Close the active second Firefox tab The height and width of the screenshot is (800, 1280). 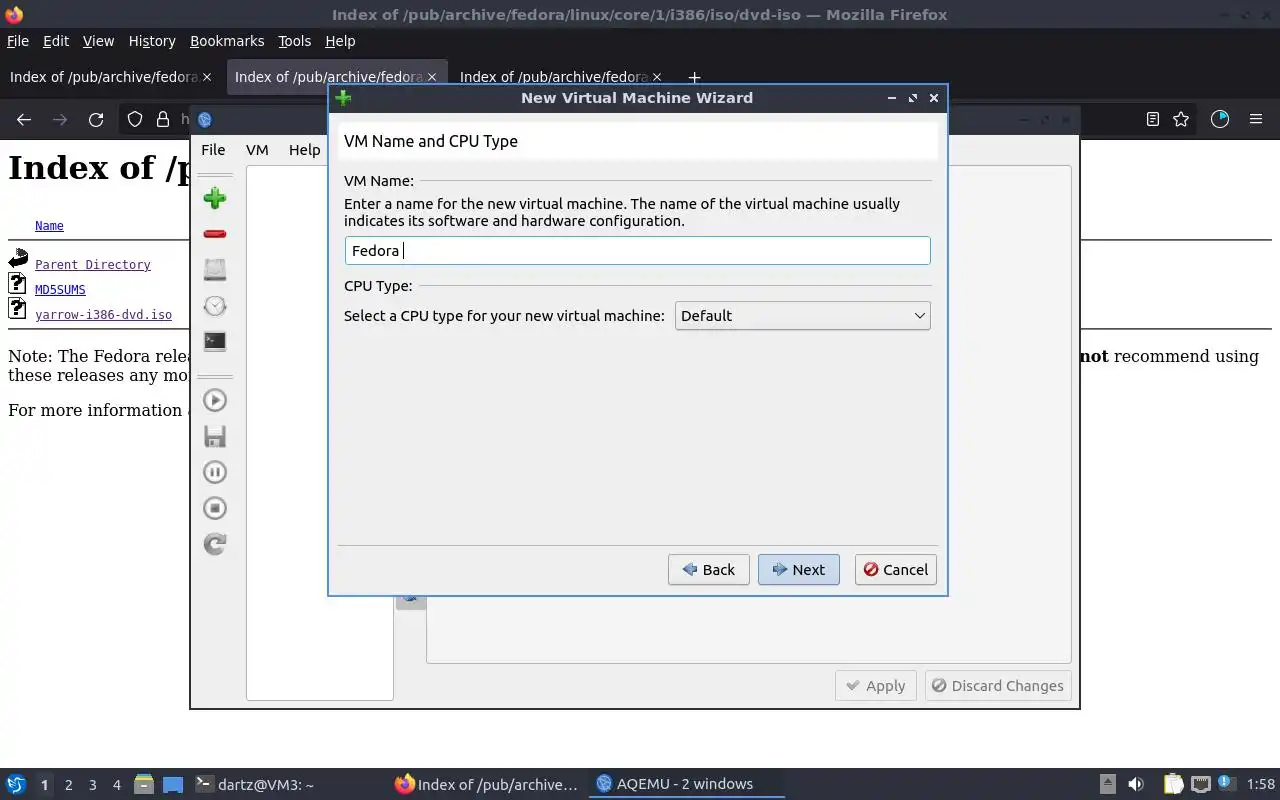point(432,77)
